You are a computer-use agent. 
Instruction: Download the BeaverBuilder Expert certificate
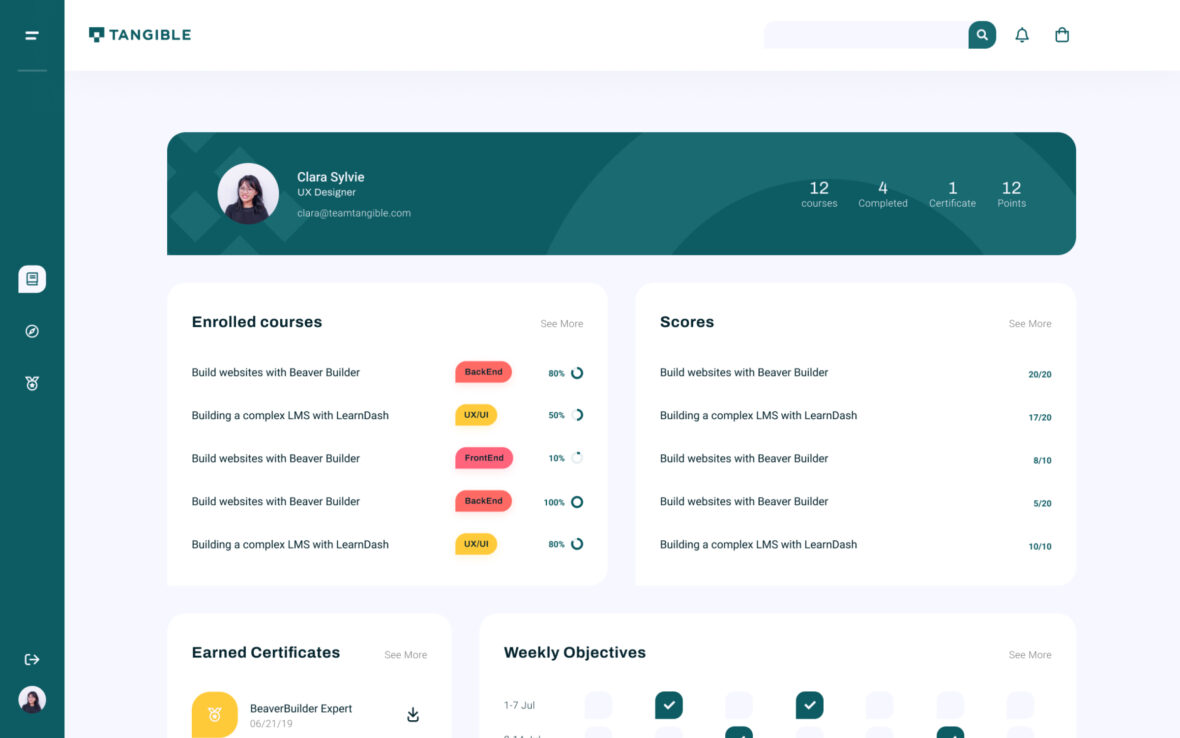[x=412, y=713]
